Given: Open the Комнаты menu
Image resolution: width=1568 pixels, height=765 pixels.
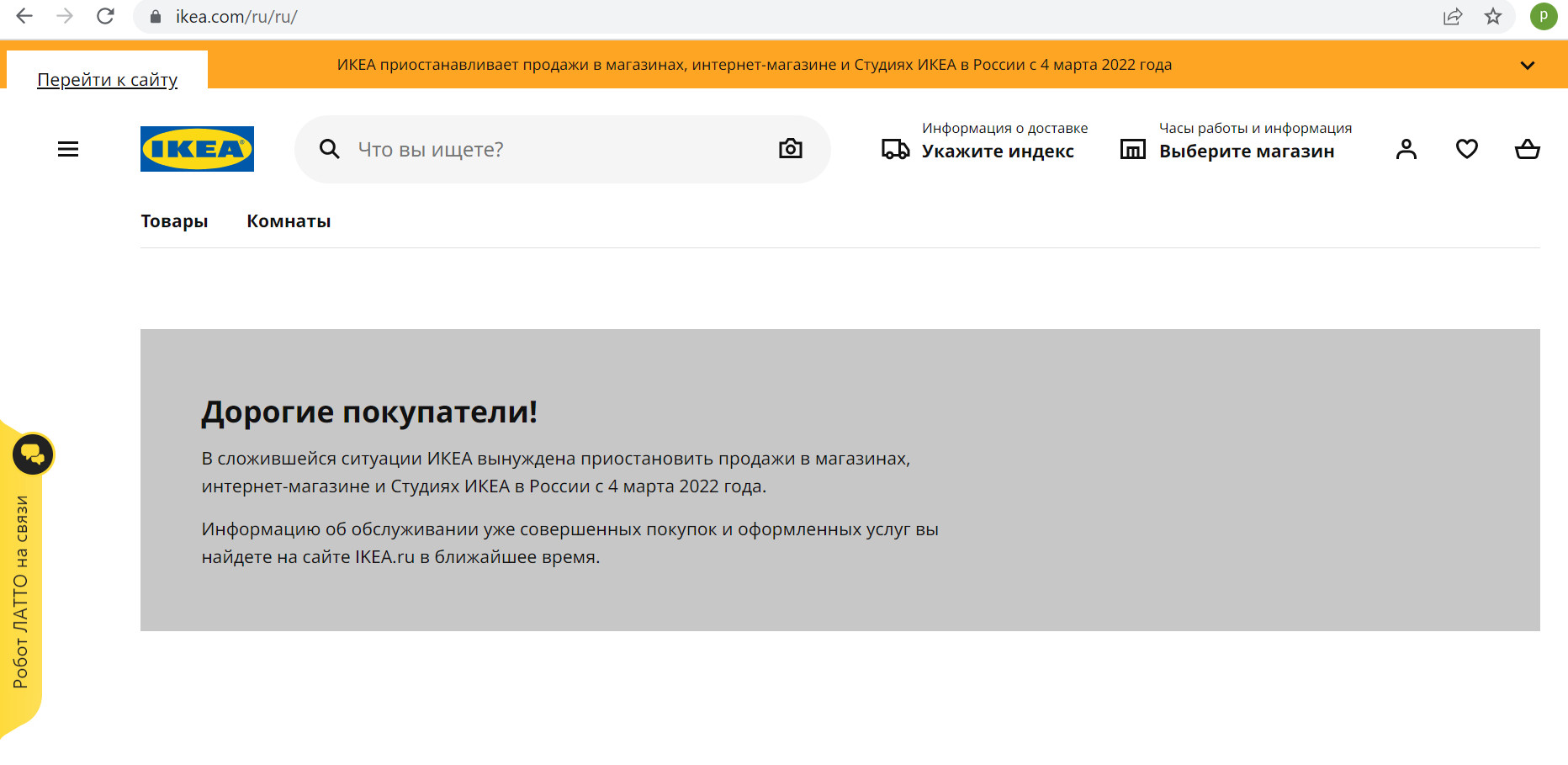Looking at the screenshot, I should [289, 221].
